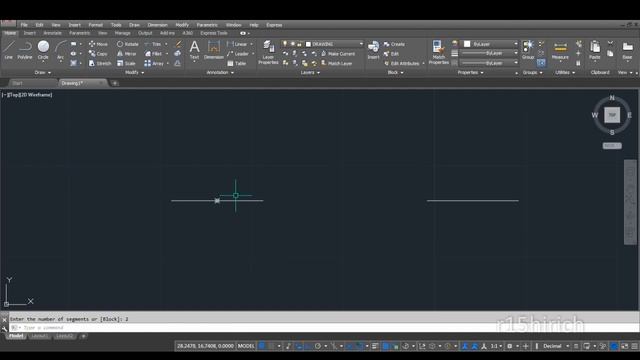Screen dimensions: 640x360
Task: Activate the Array command
Action: click(154, 64)
